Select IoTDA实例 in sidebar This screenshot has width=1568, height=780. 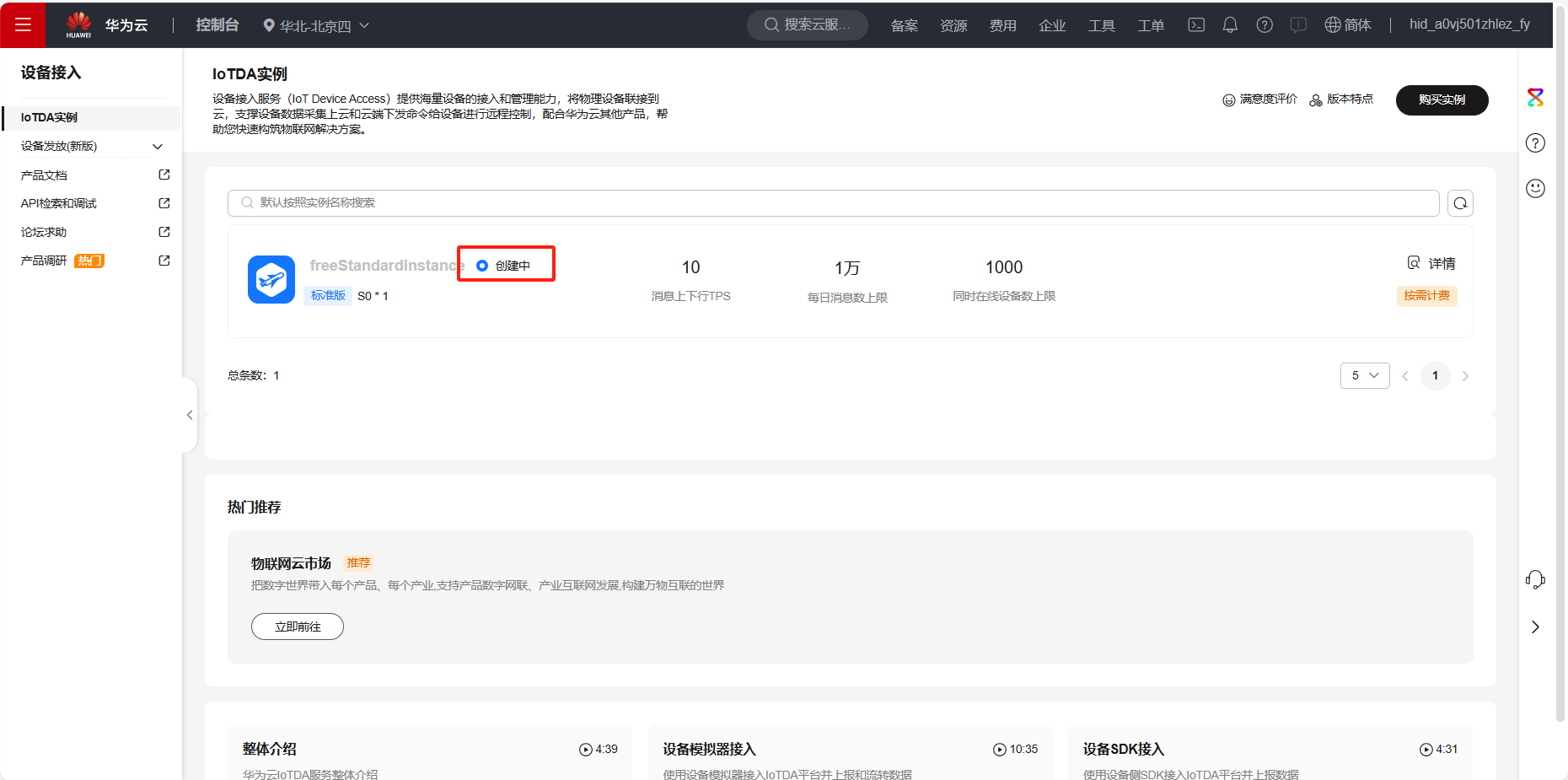pyautogui.click(x=91, y=117)
